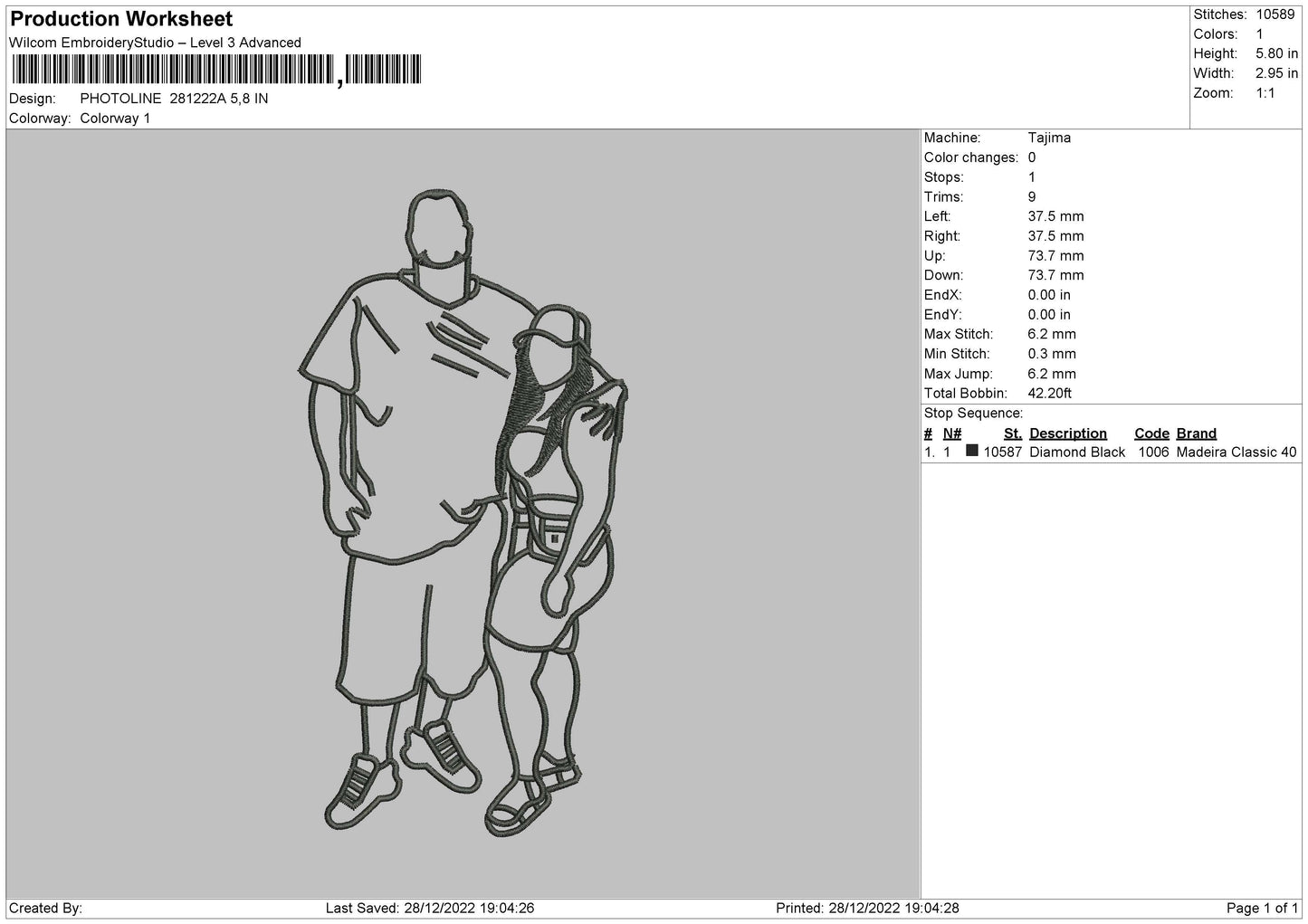Click the Description column header
Screen dimensions: 1308x924
pos(1068,433)
